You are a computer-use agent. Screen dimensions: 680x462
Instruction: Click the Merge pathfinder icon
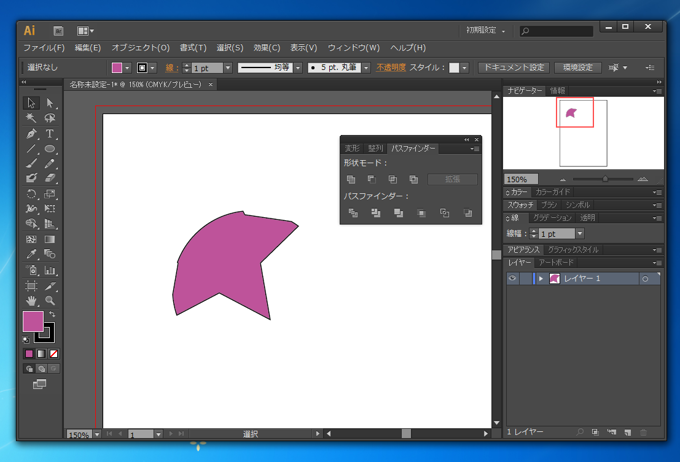point(399,213)
